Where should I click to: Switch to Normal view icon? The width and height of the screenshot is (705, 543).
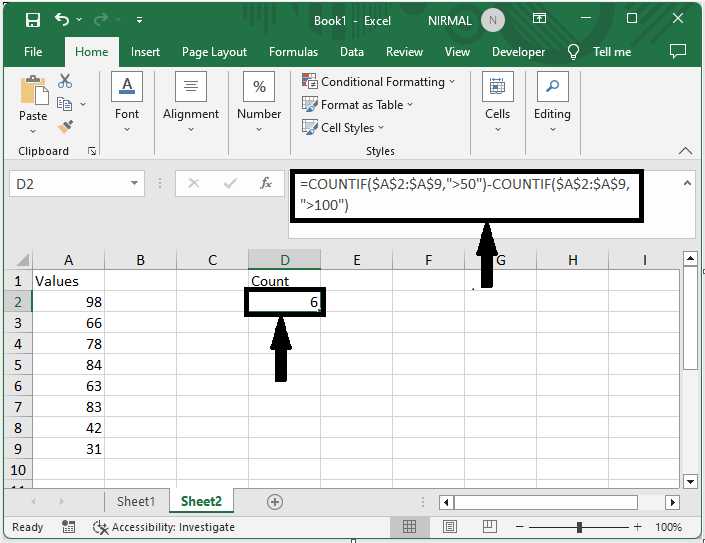[x=409, y=526]
